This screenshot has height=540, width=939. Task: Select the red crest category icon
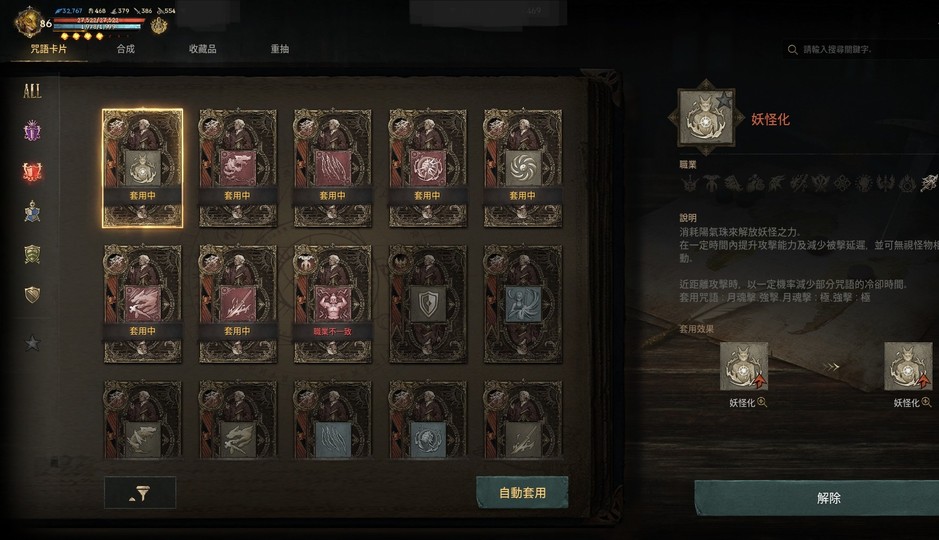32,172
